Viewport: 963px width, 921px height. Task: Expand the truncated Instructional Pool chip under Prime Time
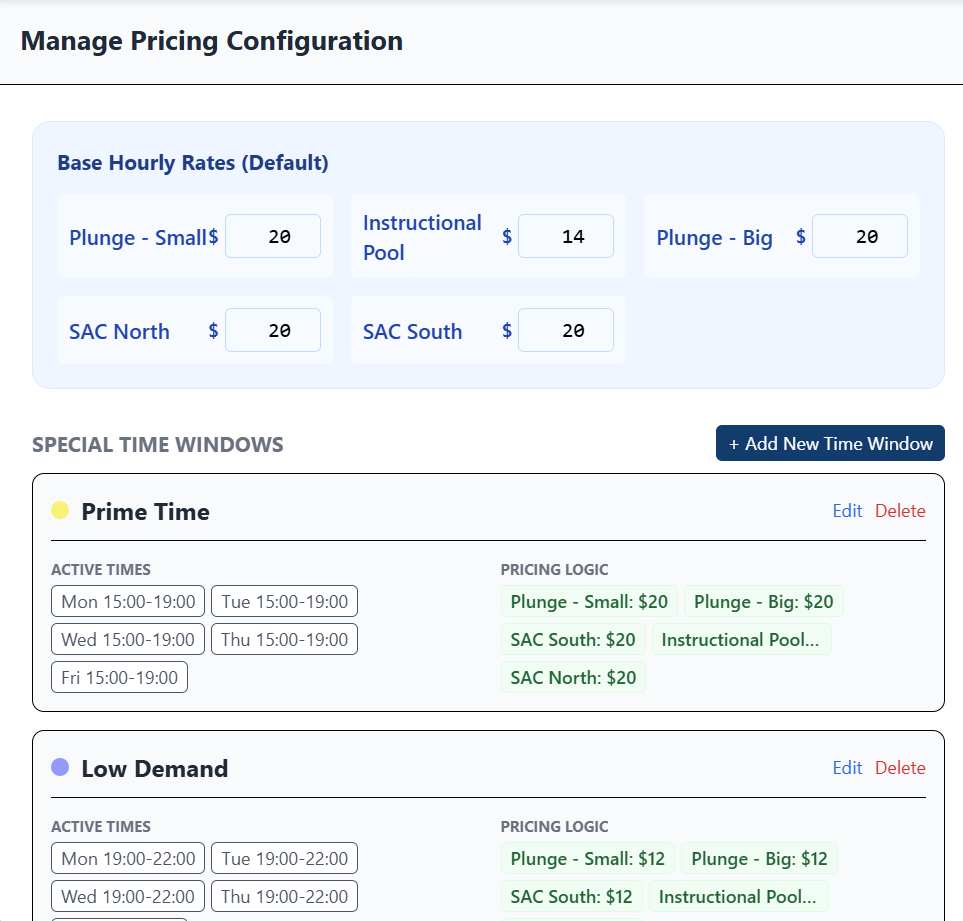pos(742,639)
